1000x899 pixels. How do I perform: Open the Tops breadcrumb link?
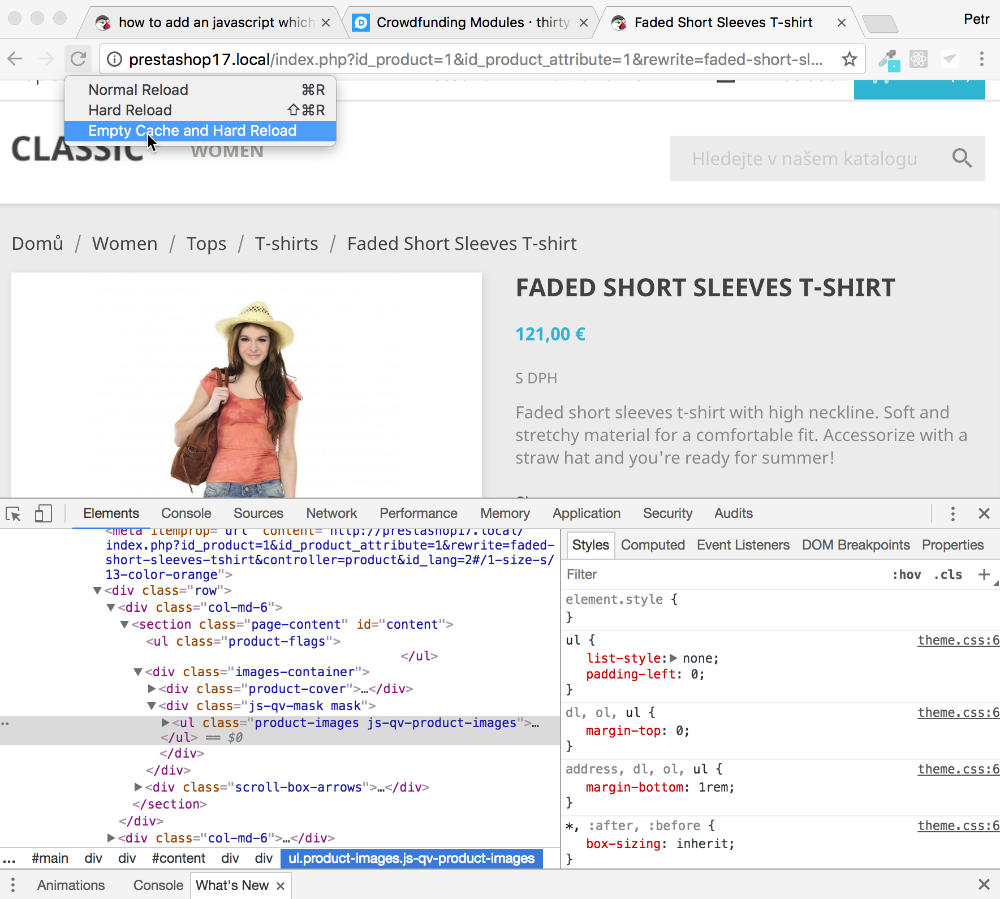(206, 244)
